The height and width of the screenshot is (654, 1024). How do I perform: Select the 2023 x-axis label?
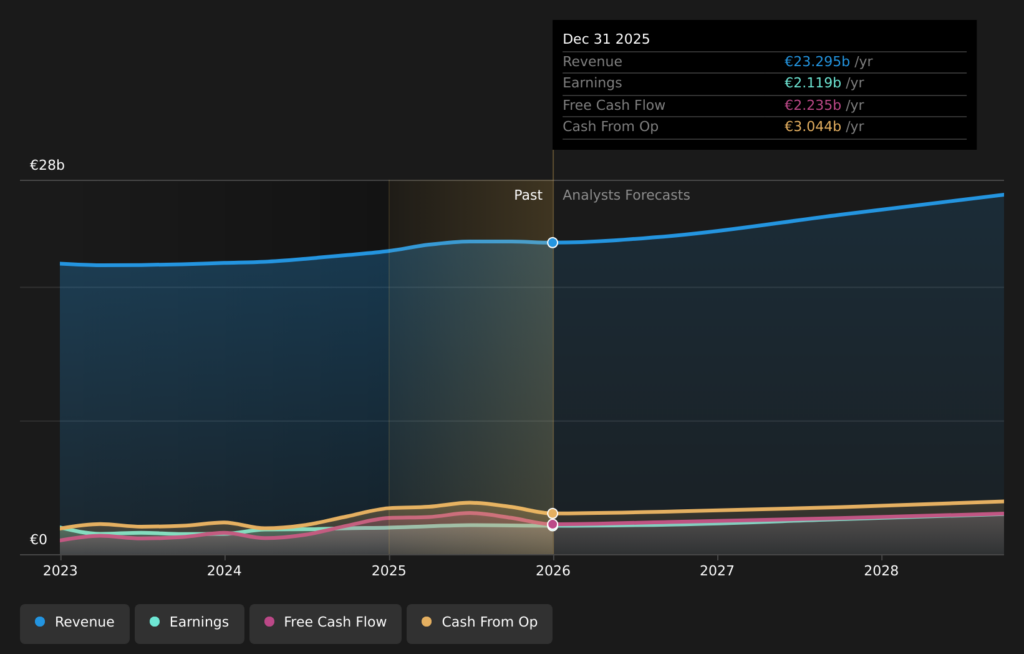(60, 570)
